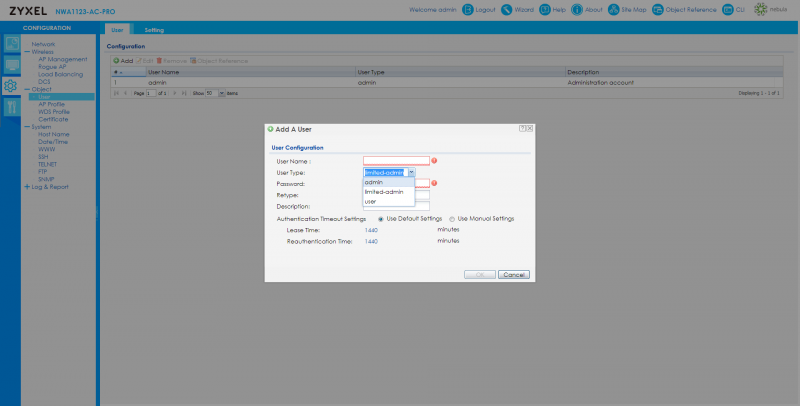Click the Remove toolbar button
This screenshot has width=800, height=406.
171,61
